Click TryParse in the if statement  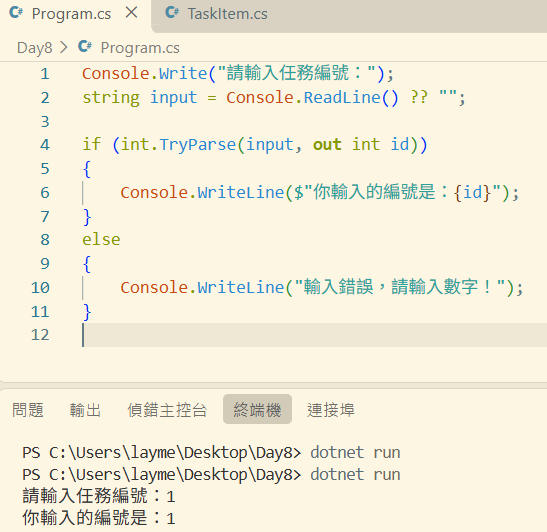tap(198, 145)
